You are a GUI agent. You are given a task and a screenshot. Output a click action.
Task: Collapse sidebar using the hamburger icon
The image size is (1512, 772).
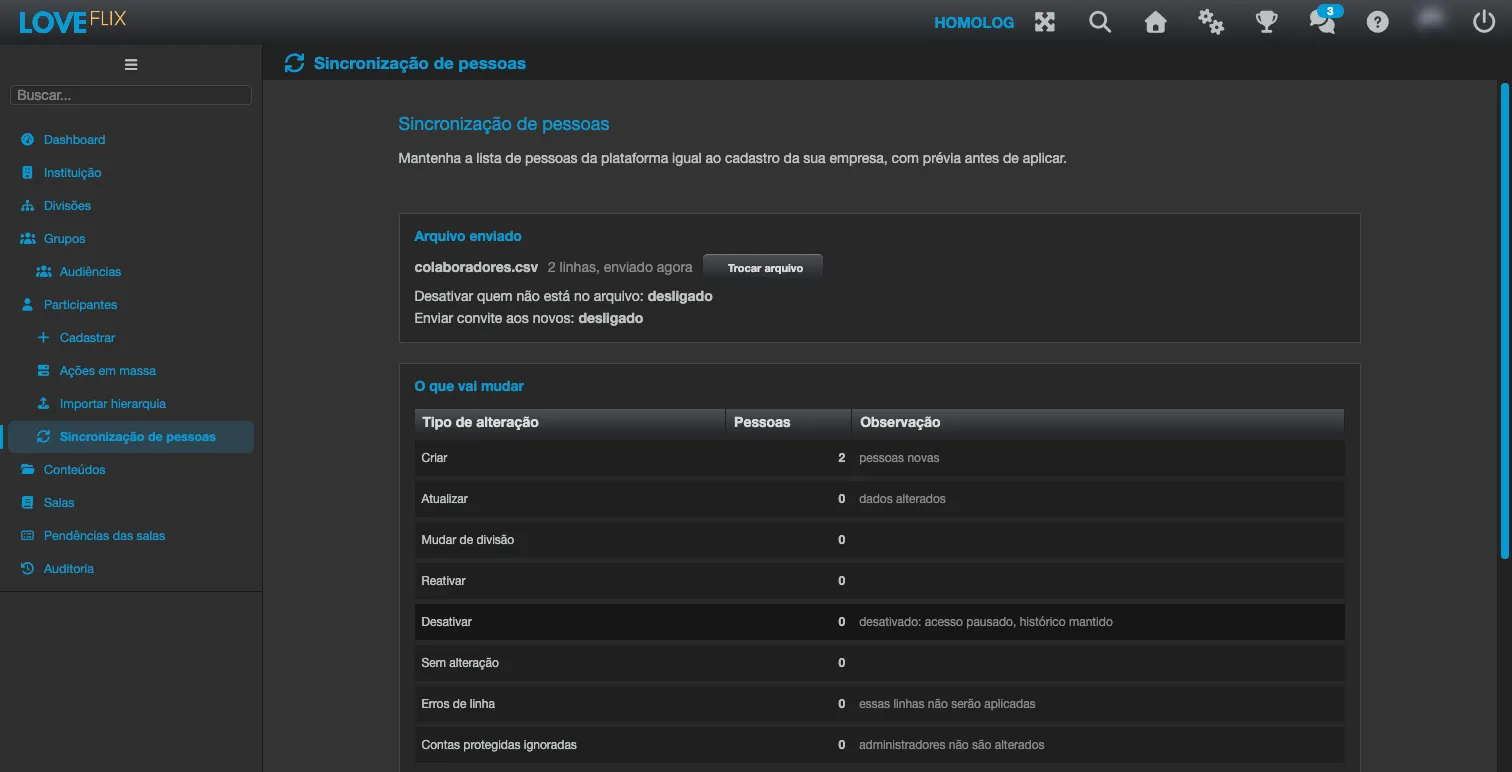(131, 65)
